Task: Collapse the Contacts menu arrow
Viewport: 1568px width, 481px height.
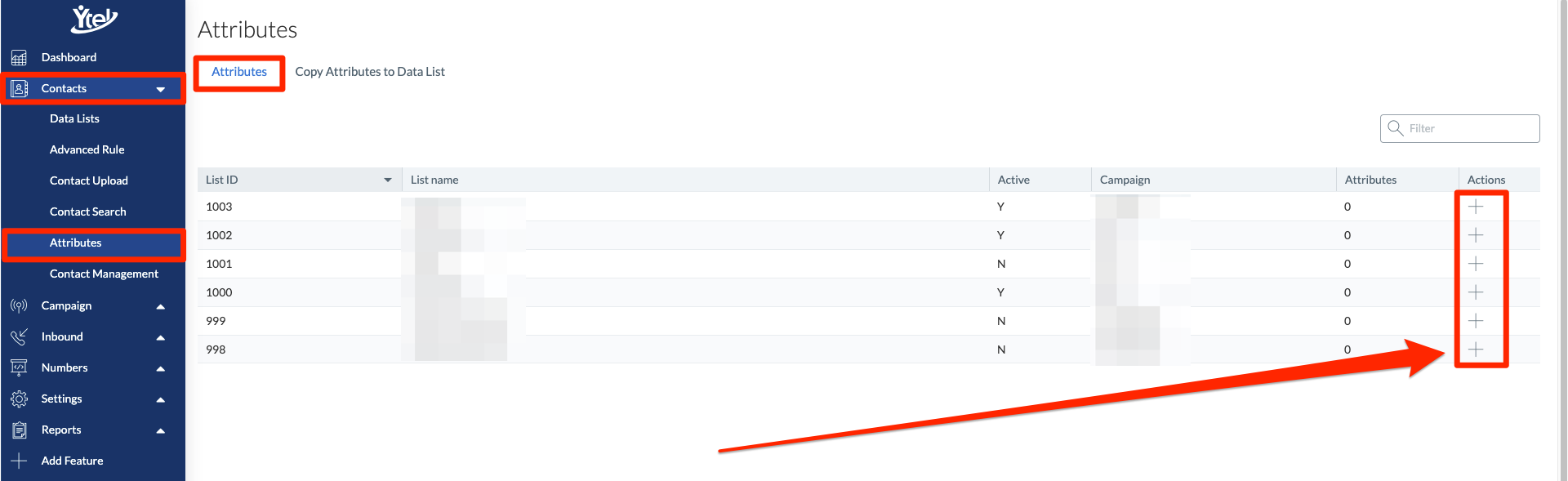Action: [x=161, y=89]
